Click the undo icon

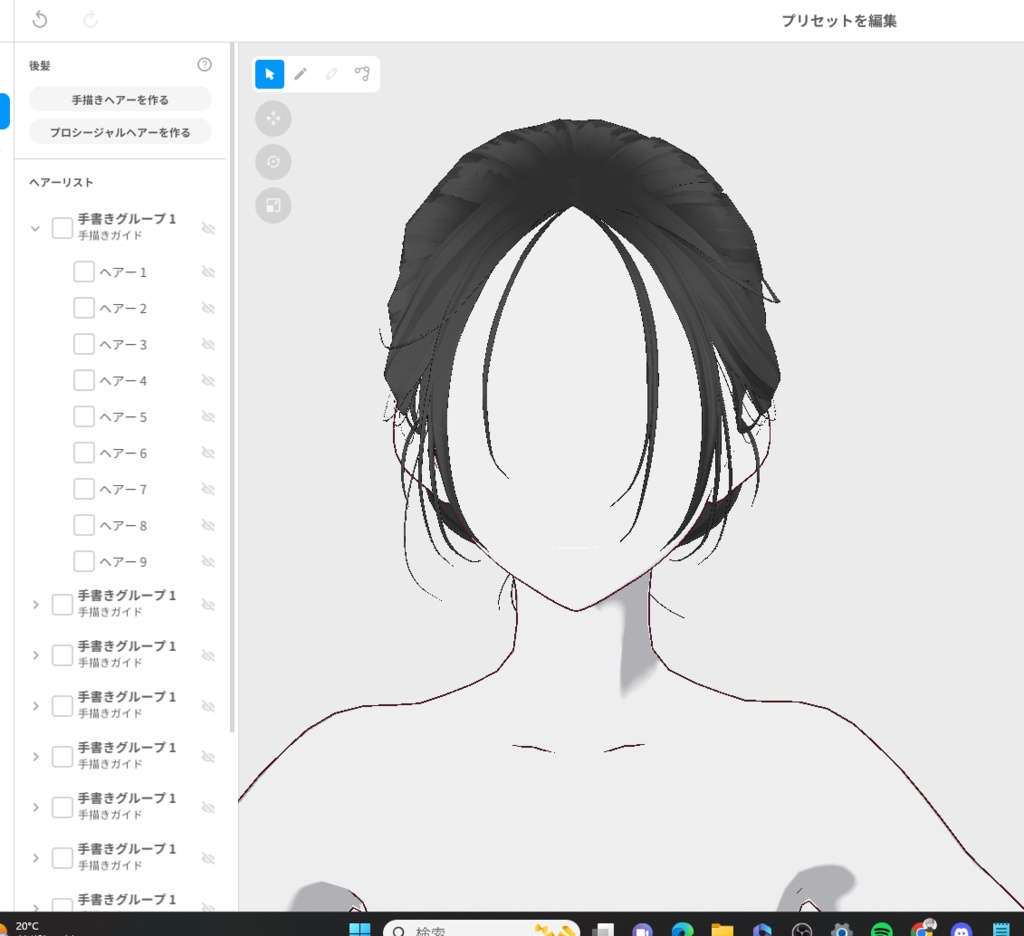pyautogui.click(x=39, y=19)
